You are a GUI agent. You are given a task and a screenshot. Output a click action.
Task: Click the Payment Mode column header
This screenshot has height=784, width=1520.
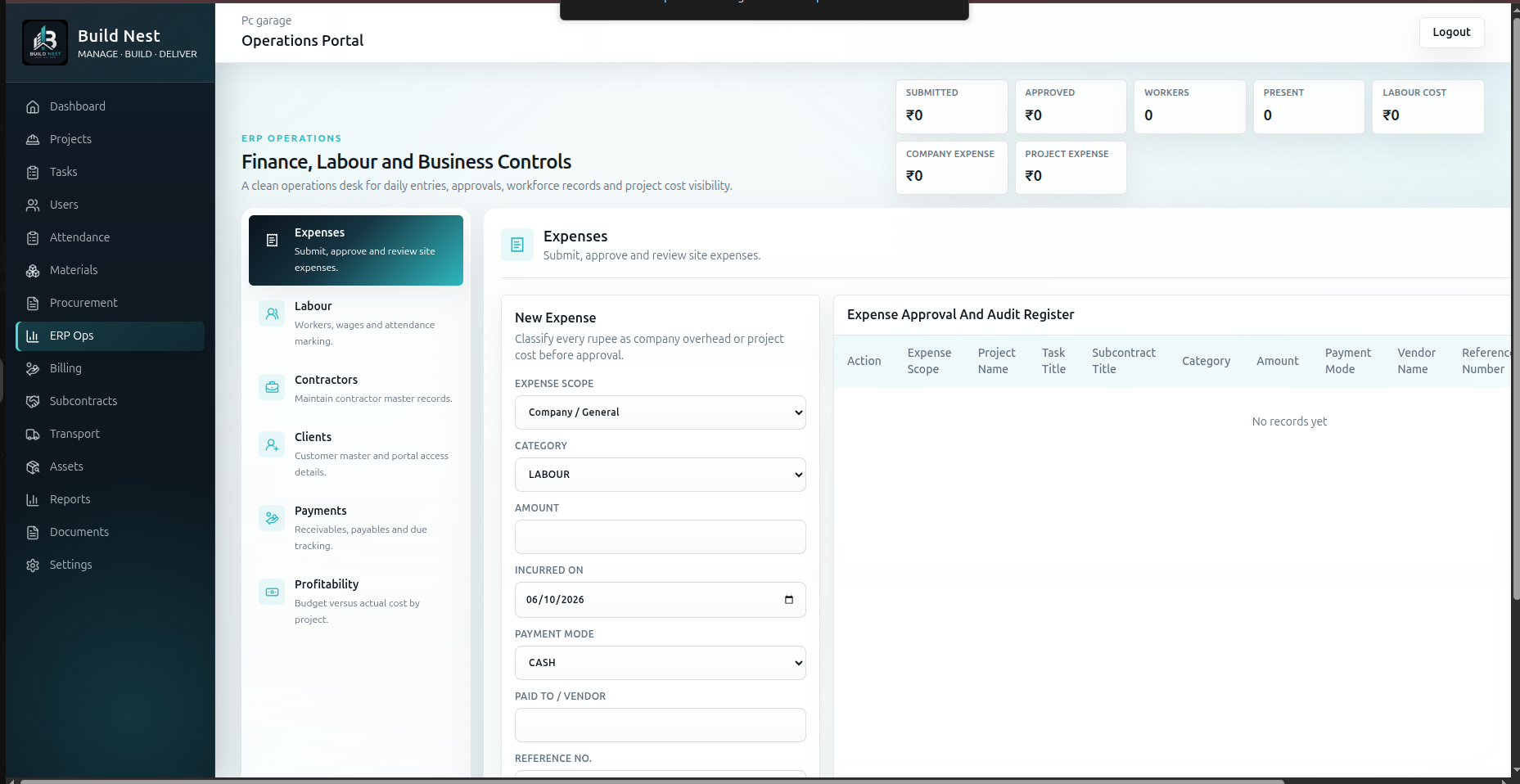1348,361
